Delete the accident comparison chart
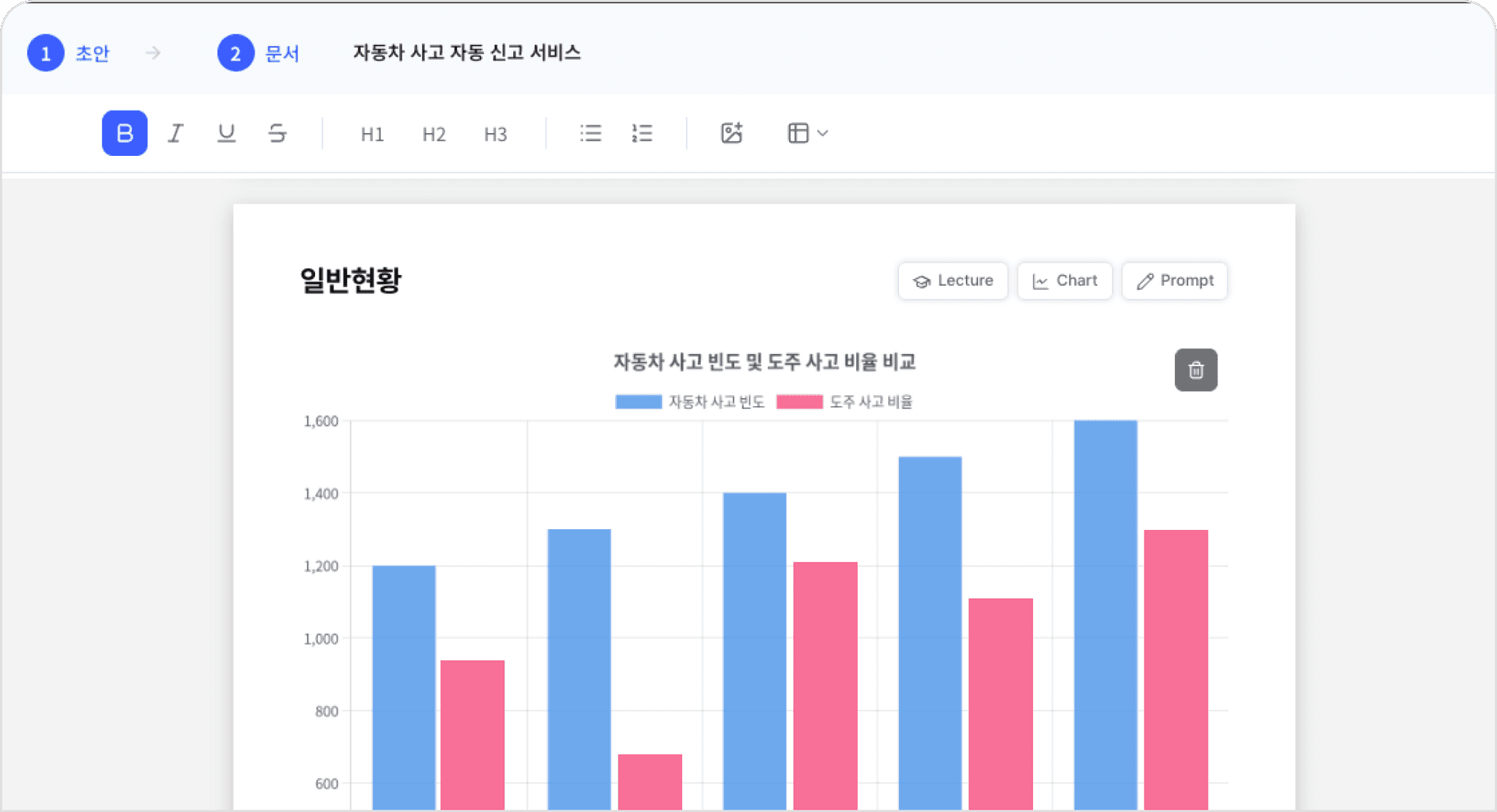1497x812 pixels. [1195, 369]
